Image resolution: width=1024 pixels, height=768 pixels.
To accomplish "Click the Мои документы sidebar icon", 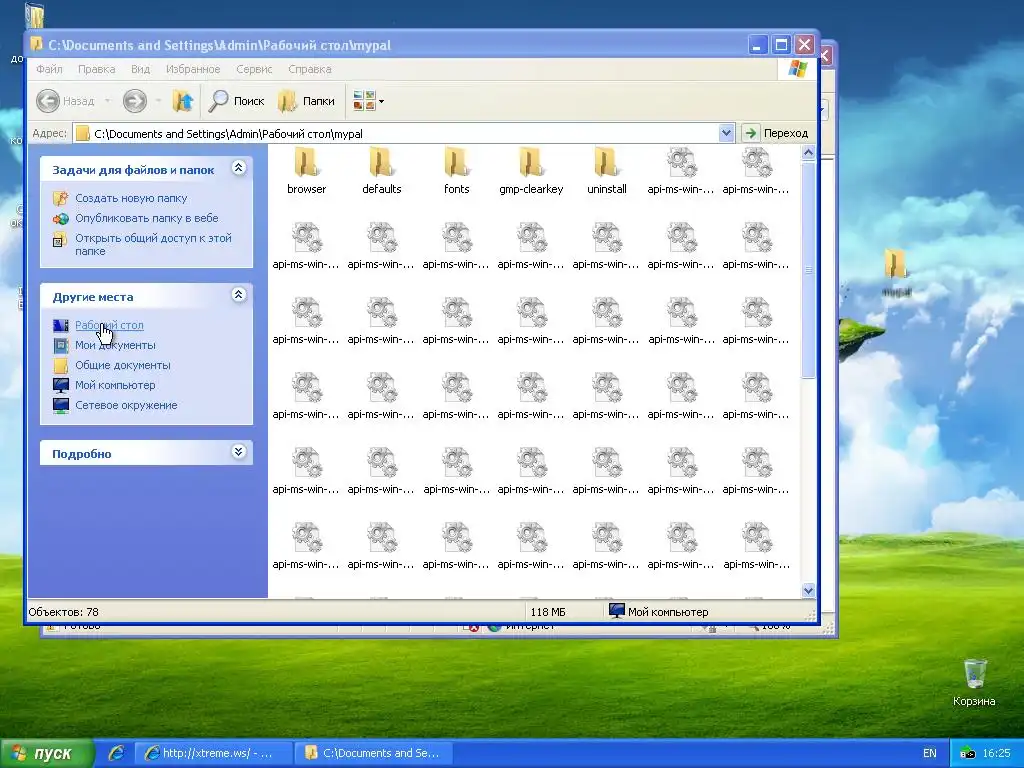I will [x=61, y=345].
